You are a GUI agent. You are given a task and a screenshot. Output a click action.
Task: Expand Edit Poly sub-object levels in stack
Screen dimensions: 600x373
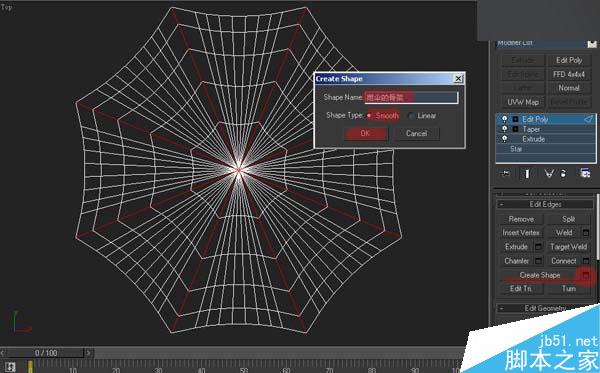coord(515,119)
